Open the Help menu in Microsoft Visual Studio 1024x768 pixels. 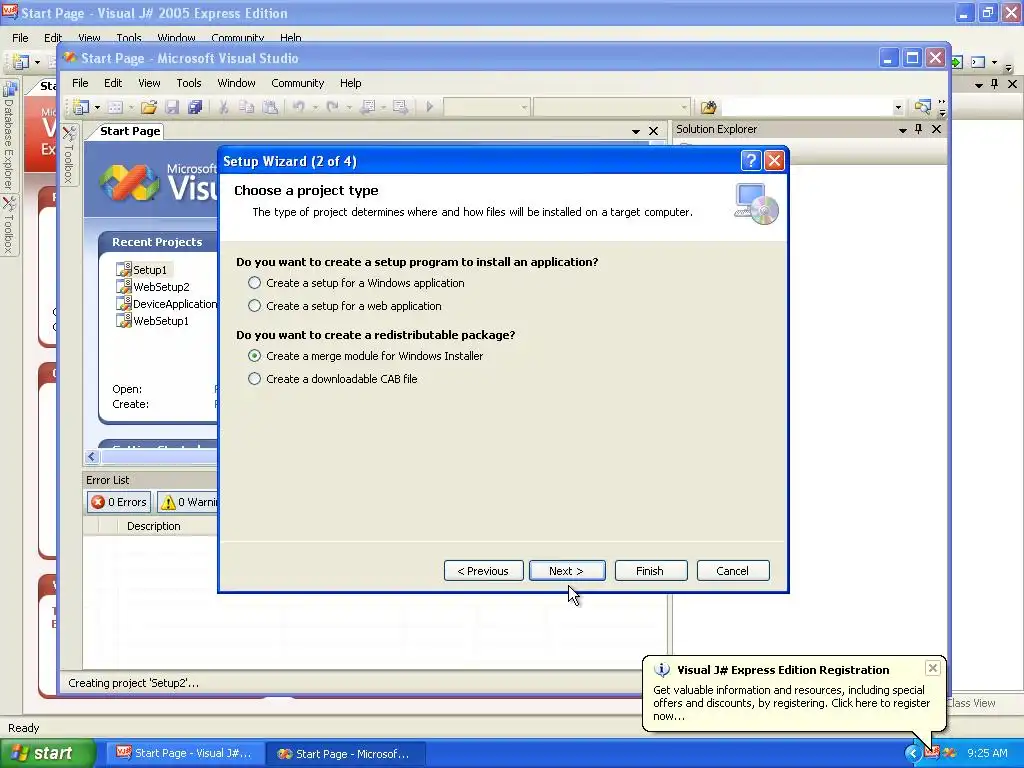coord(351,83)
